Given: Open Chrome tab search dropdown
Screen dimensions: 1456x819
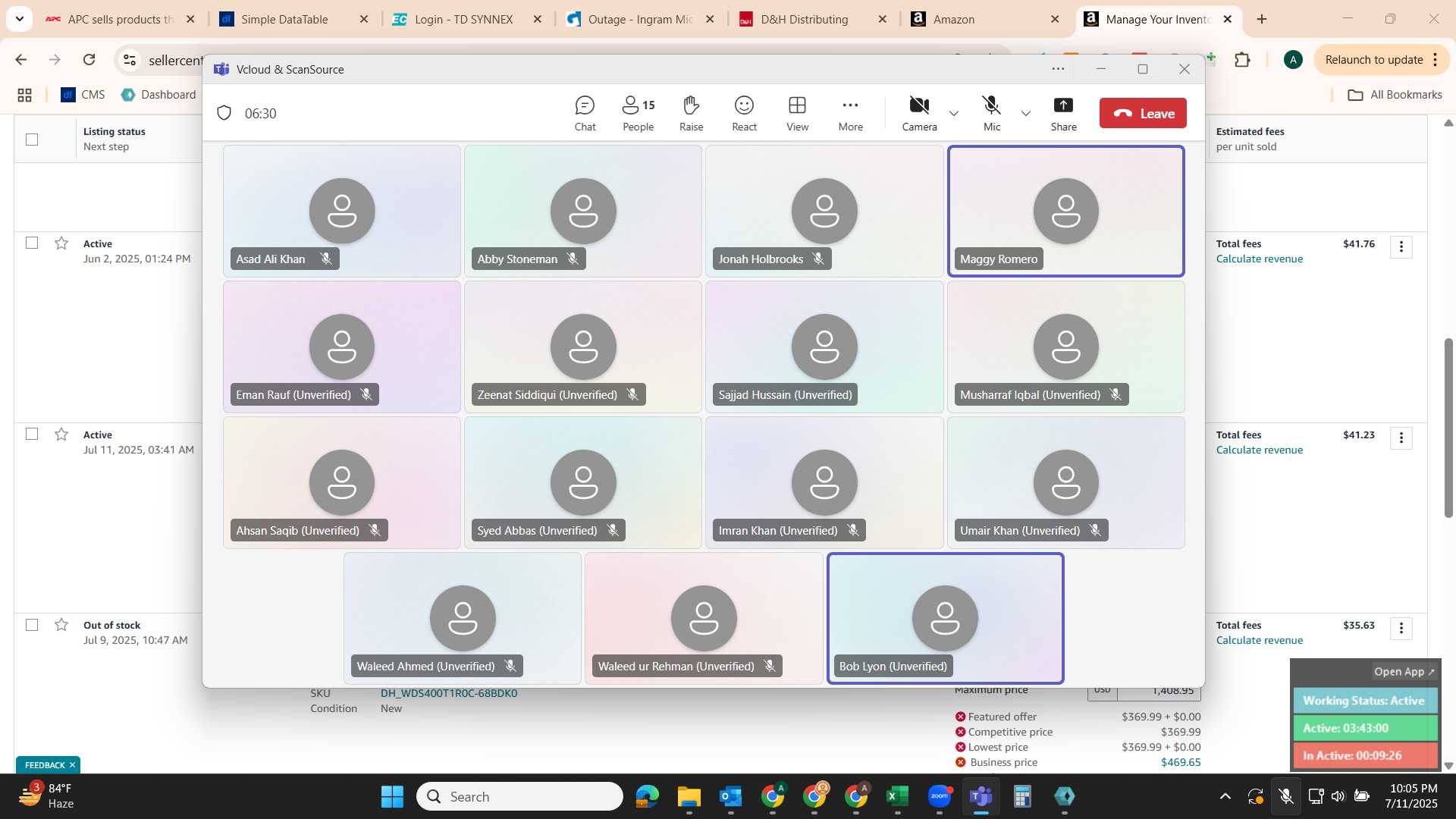Looking at the screenshot, I should 19,19.
